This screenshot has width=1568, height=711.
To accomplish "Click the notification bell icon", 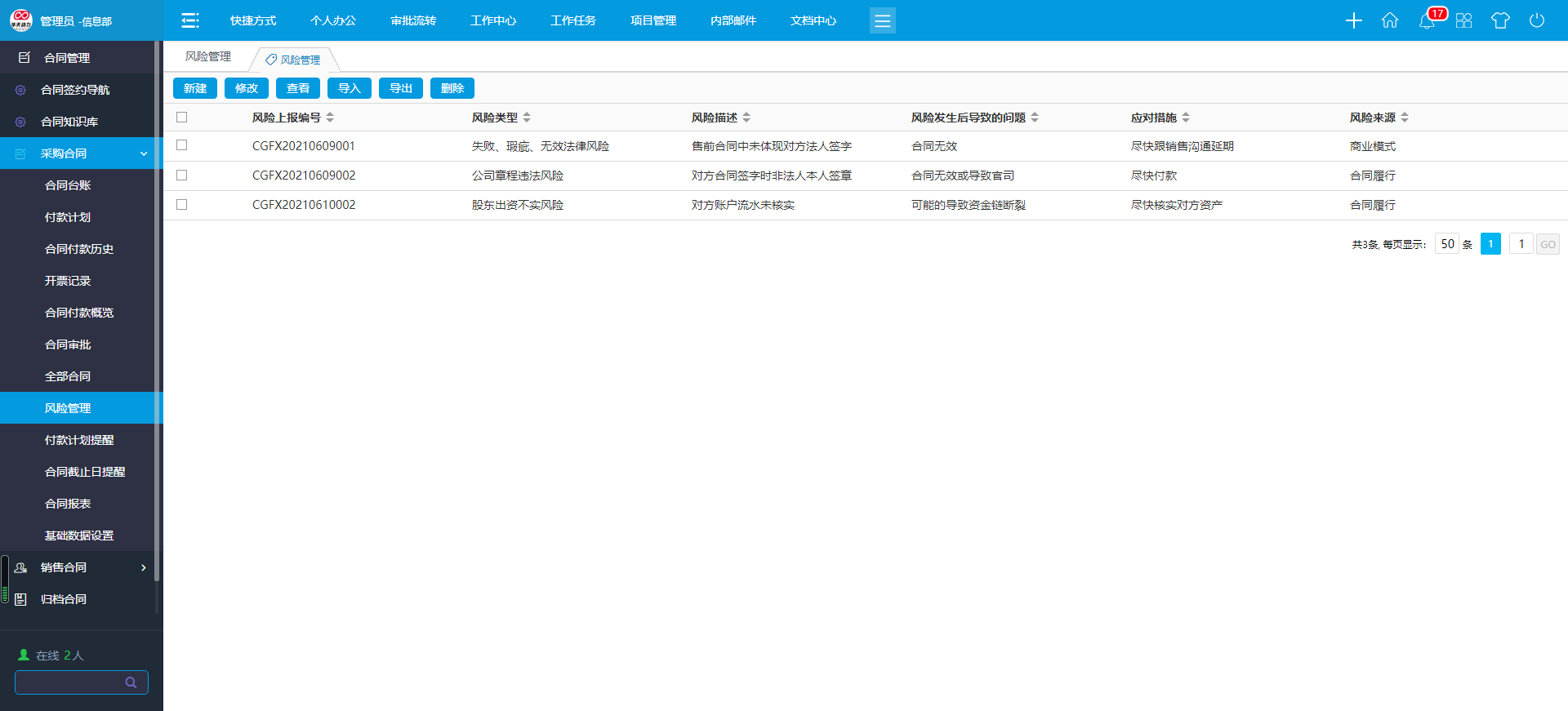I will click(1427, 21).
